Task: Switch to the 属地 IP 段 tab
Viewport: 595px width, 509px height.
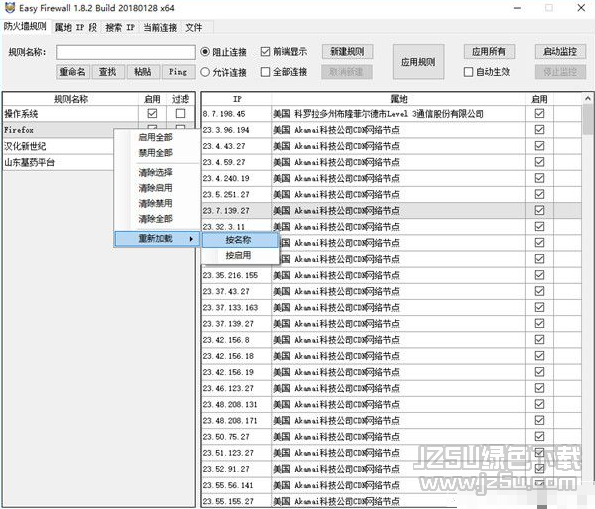Action: pos(76,28)
